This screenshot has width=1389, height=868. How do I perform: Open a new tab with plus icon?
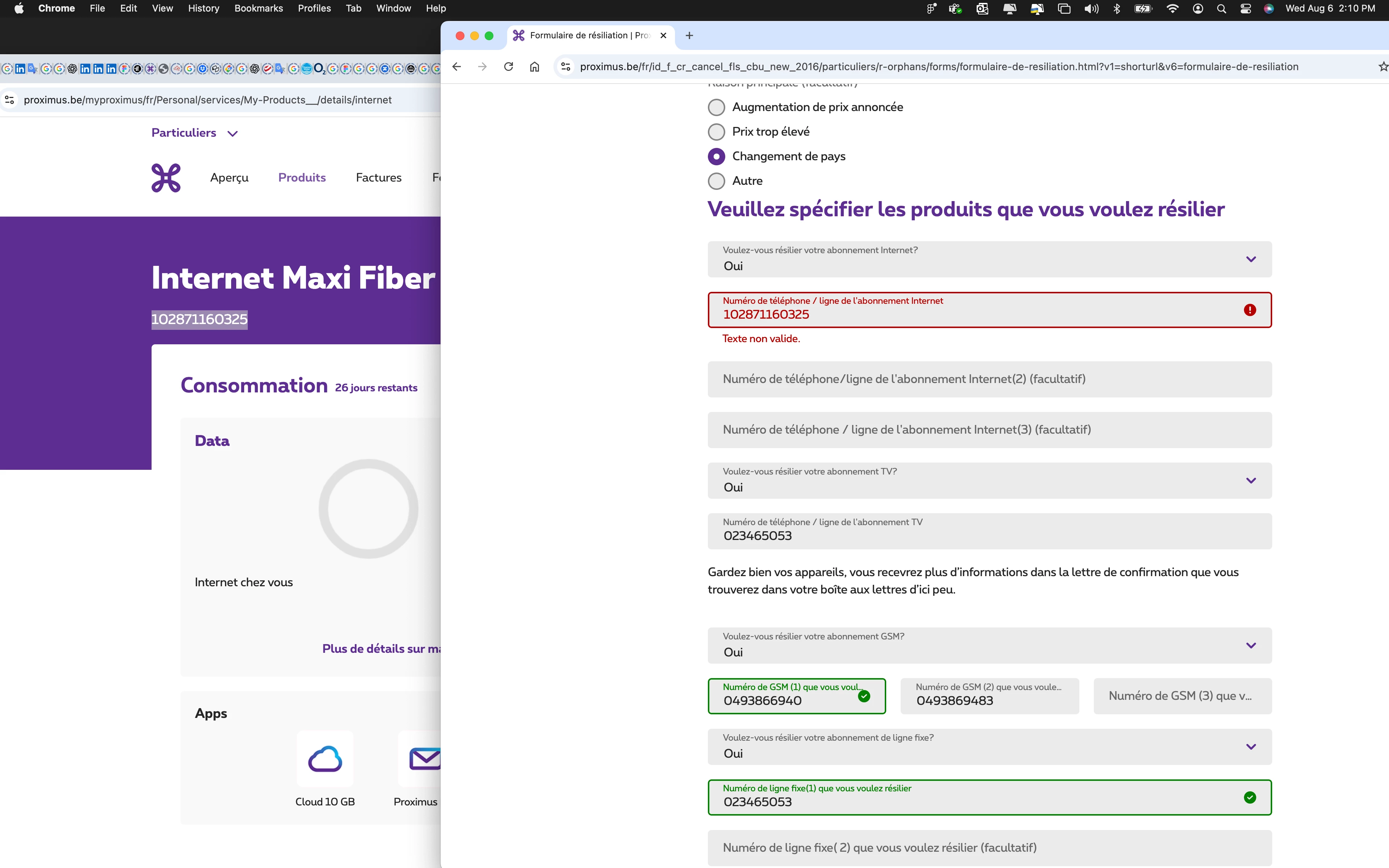689,35
